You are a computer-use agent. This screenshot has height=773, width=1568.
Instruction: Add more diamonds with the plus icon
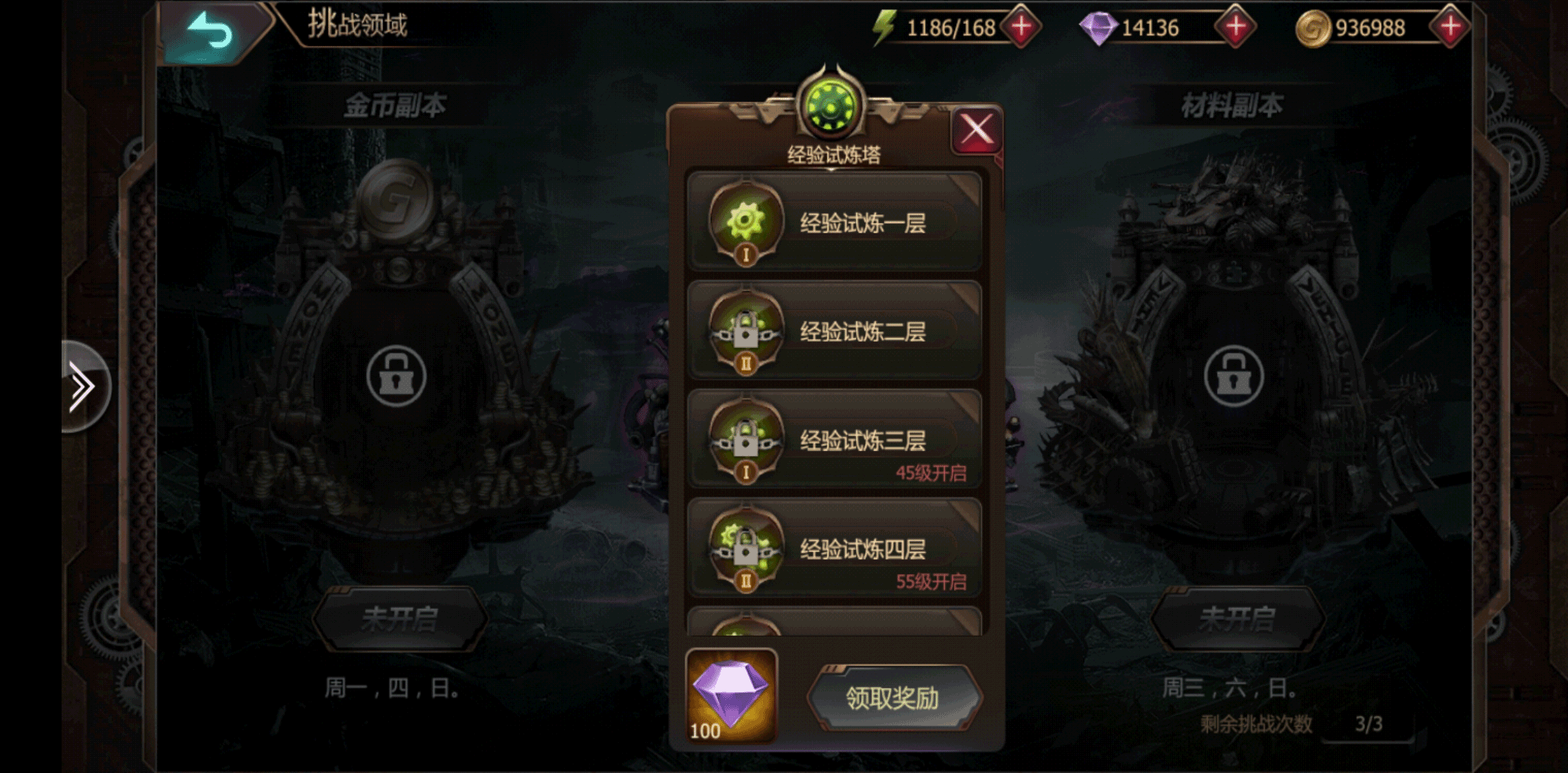pyautogui.click(x=1236, y=27)
